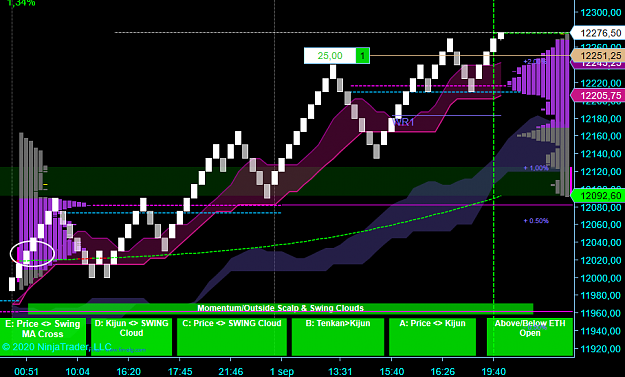Select the '1 sep' date axis label

pos(282,372)
